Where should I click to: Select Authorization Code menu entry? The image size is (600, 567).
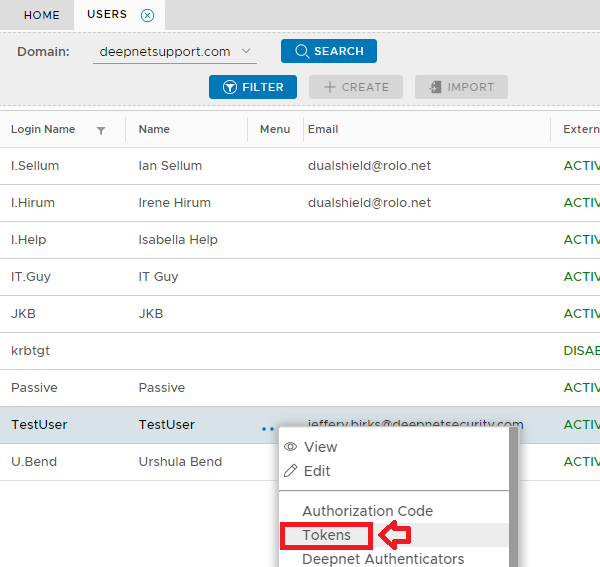(x=367, y=511)
